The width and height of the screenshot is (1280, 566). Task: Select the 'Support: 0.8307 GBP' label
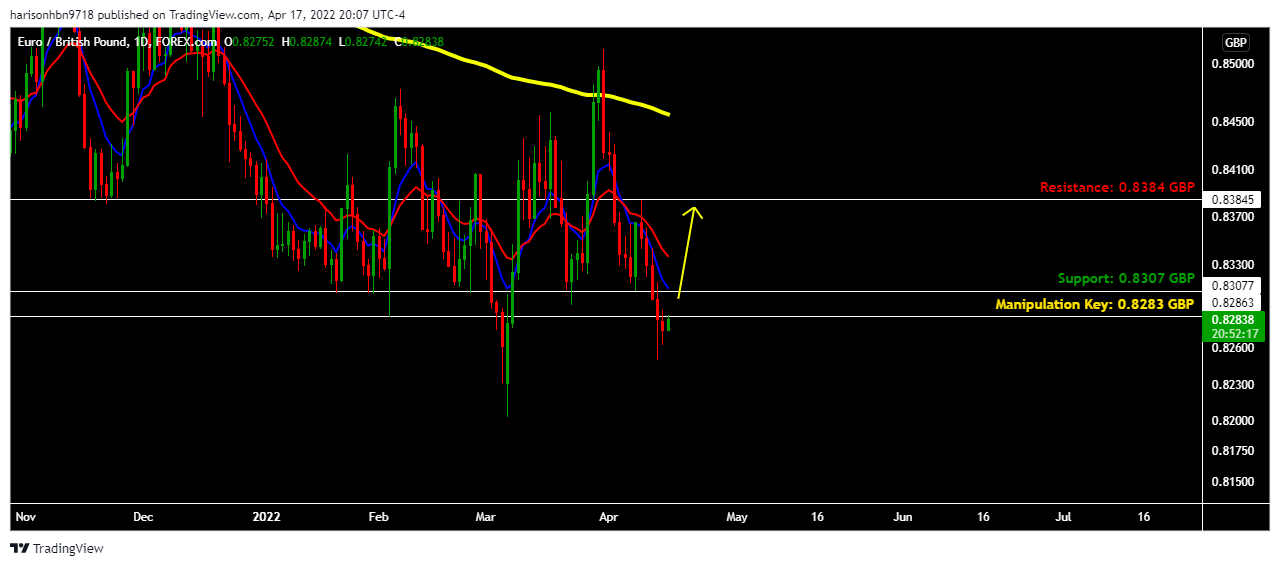(1126, 278)
